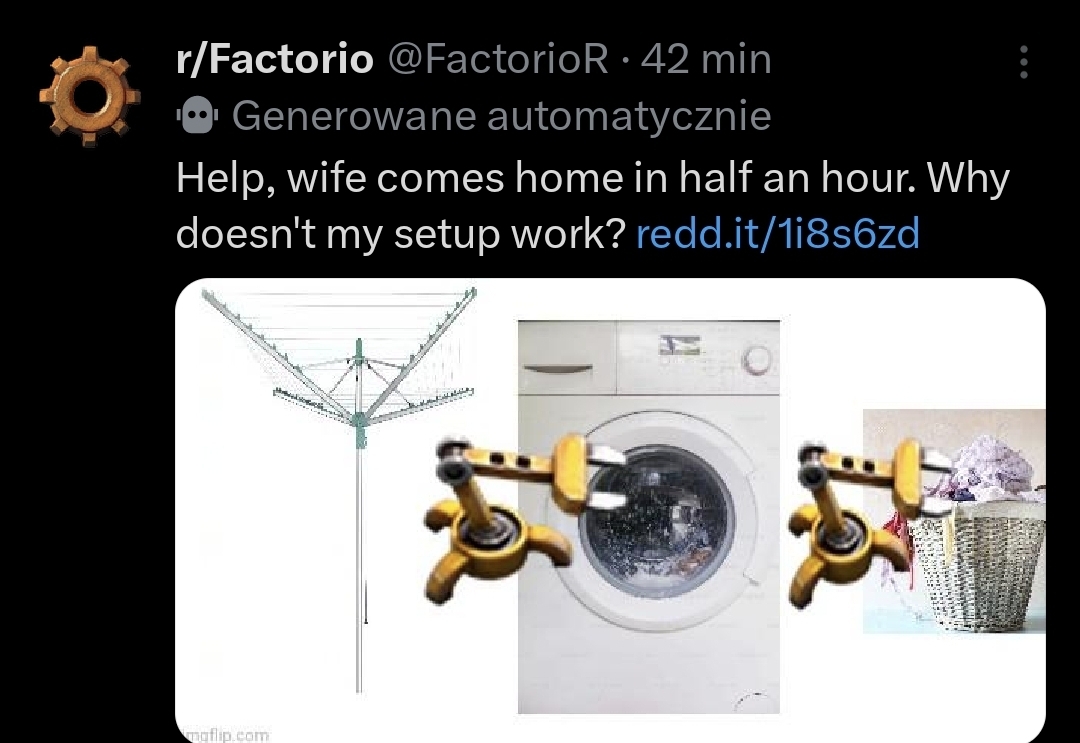Click the washing machine detergent drawer
This screenshot has width=1080, height=743.
[567, 358]
